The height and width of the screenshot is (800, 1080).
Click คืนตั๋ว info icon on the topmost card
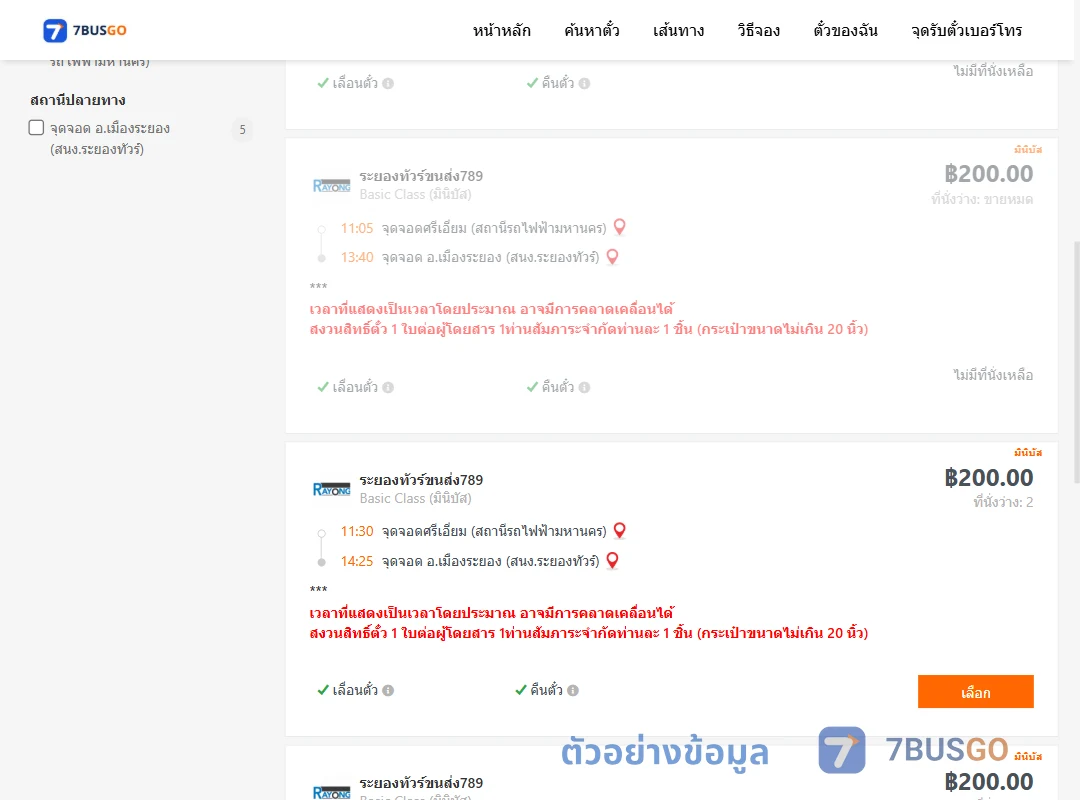(x=584, y=83)
